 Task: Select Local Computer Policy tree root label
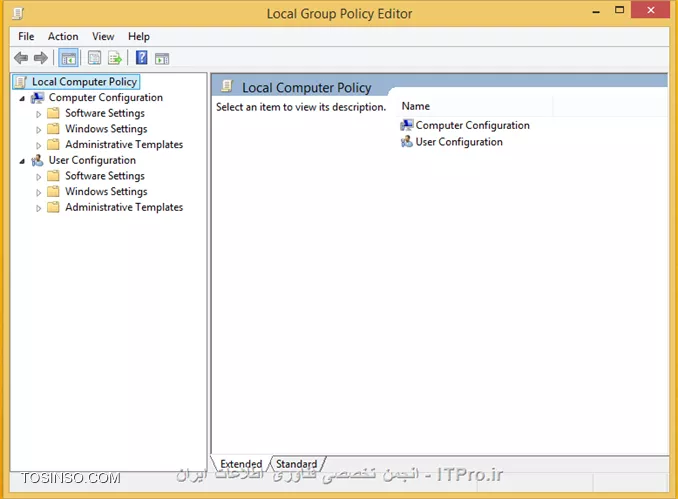84,82
